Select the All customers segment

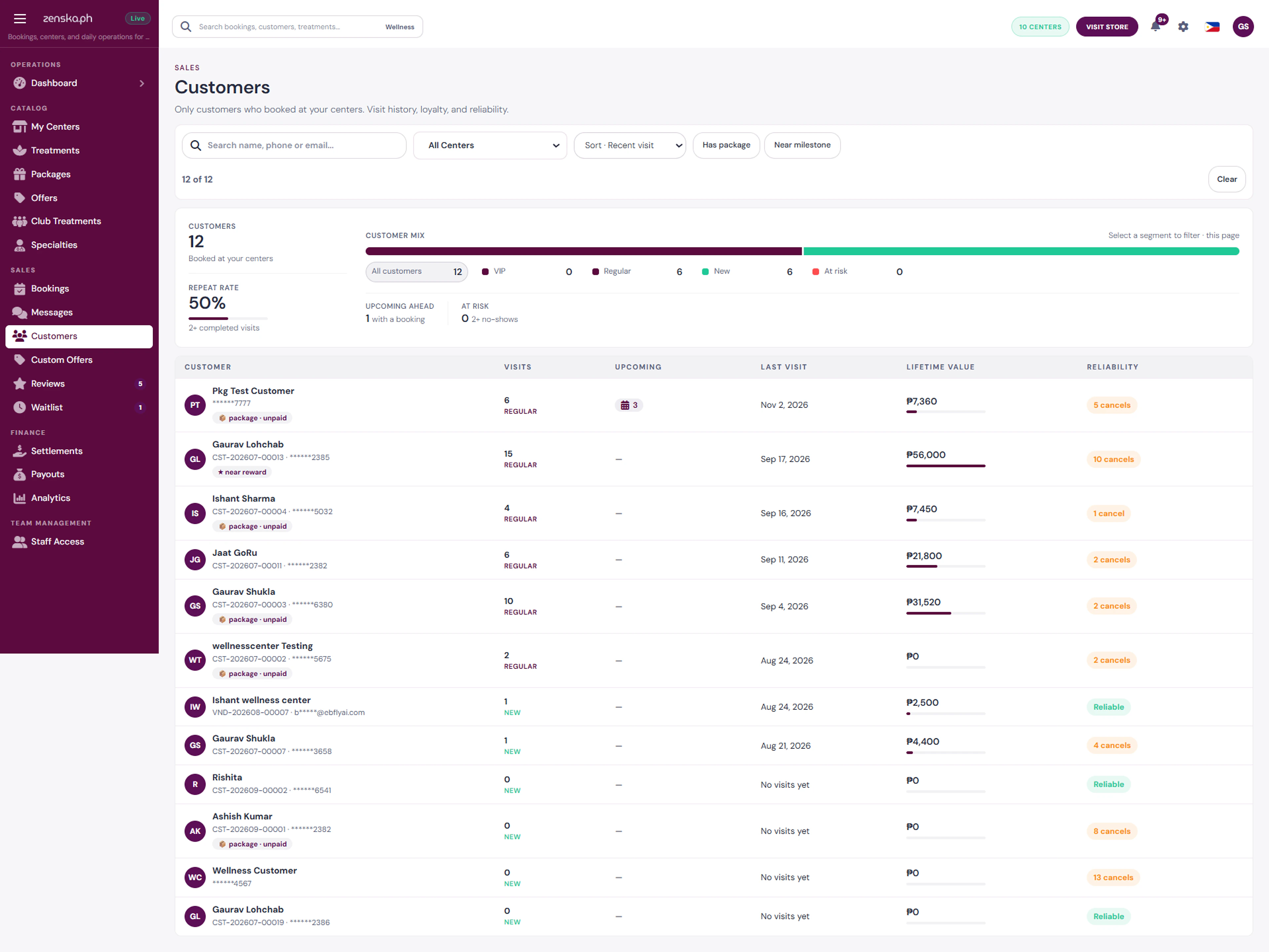[416, 271]
